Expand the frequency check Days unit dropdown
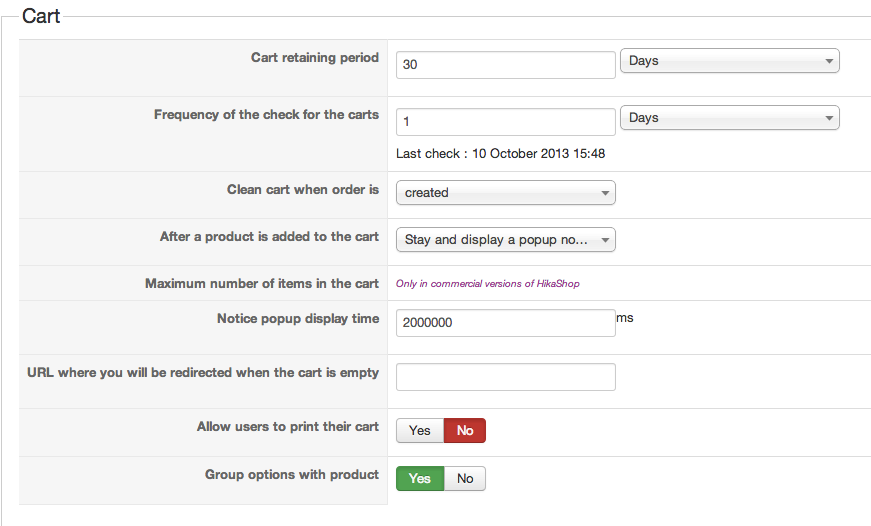Screen dimensions: 871x526 729,118
